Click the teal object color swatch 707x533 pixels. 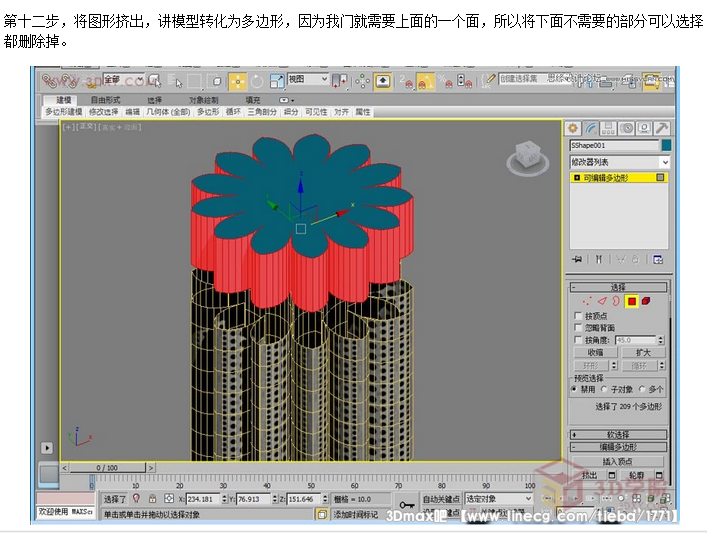pyautogui.click(x=666, y=145)
